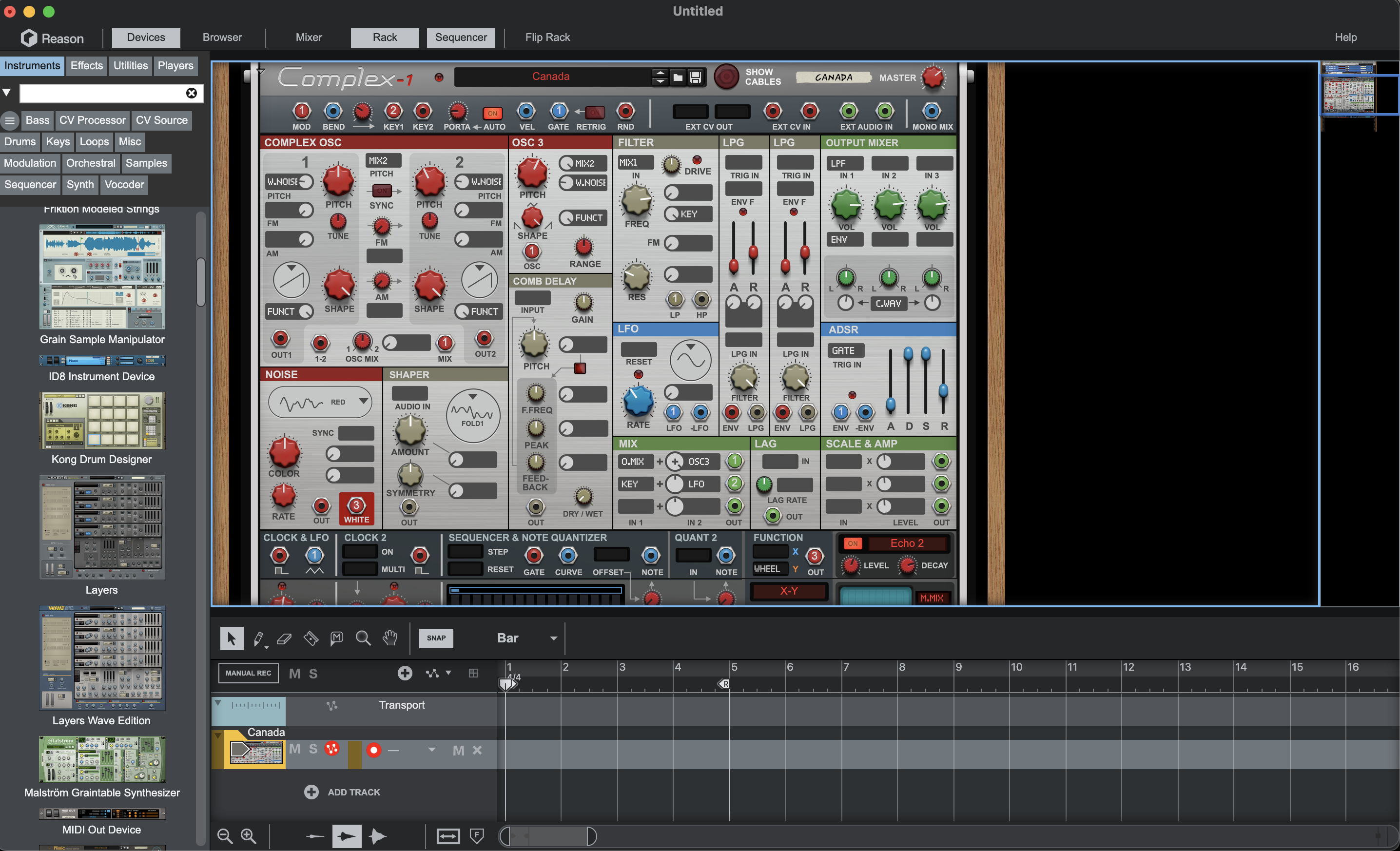This screenshot has height=851, width=1400.
Task: Click the Browser button
Action: click(x=222, y=38)
